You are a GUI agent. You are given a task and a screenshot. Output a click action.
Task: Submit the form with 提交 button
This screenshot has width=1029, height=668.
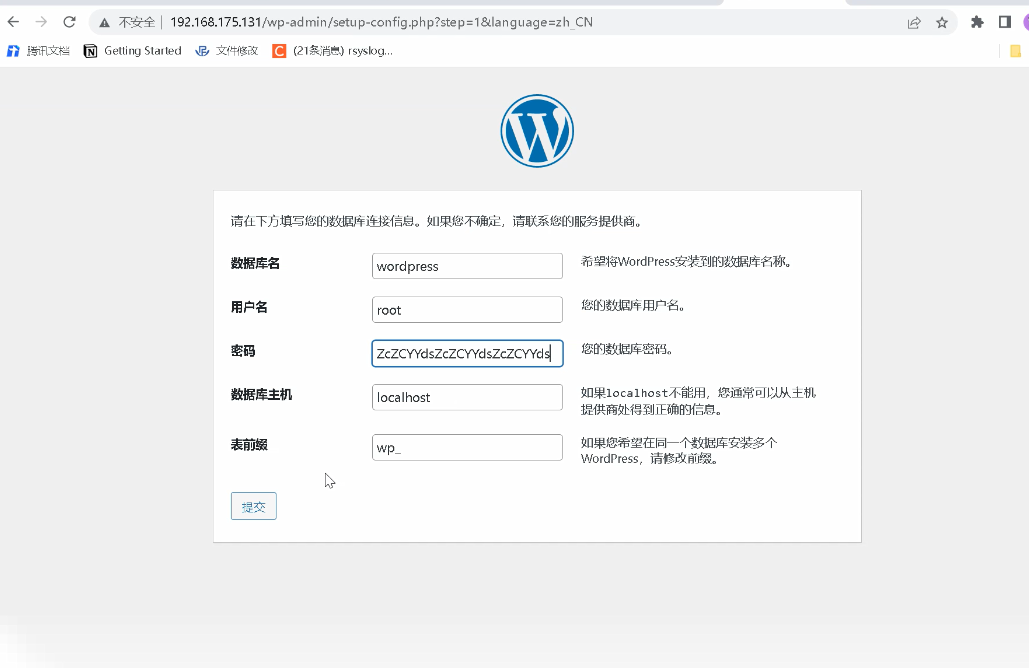(254, 506)
